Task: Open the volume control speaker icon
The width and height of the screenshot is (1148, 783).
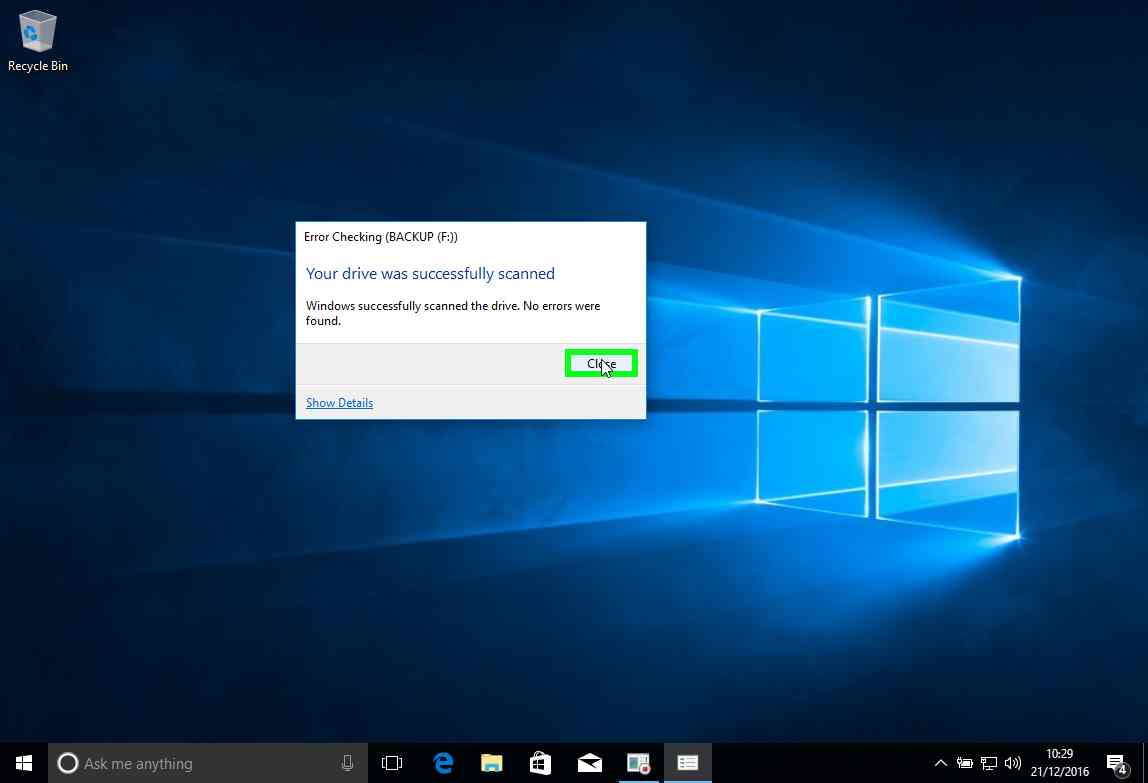Action: (1013, 763)
